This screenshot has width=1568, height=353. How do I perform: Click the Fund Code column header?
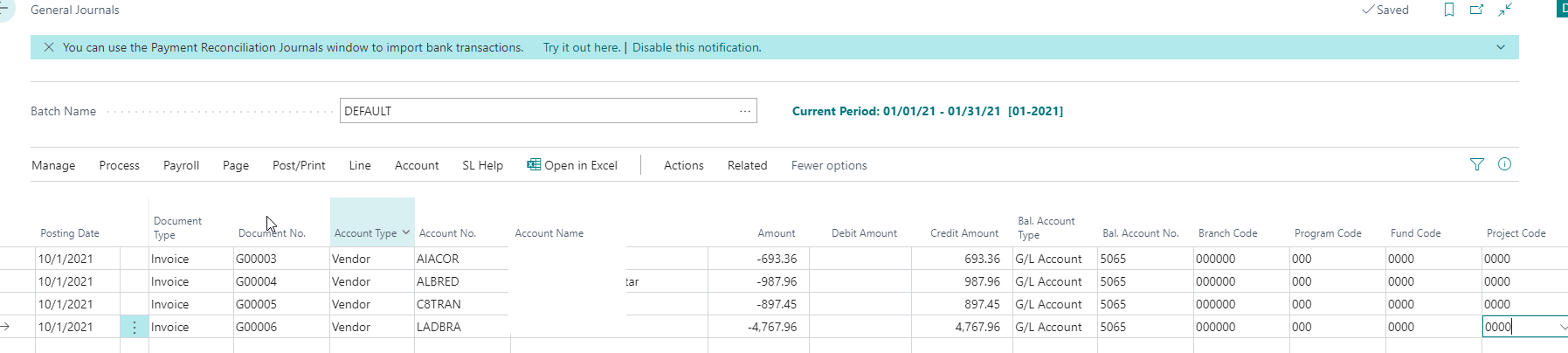[x=1416, y=233]
